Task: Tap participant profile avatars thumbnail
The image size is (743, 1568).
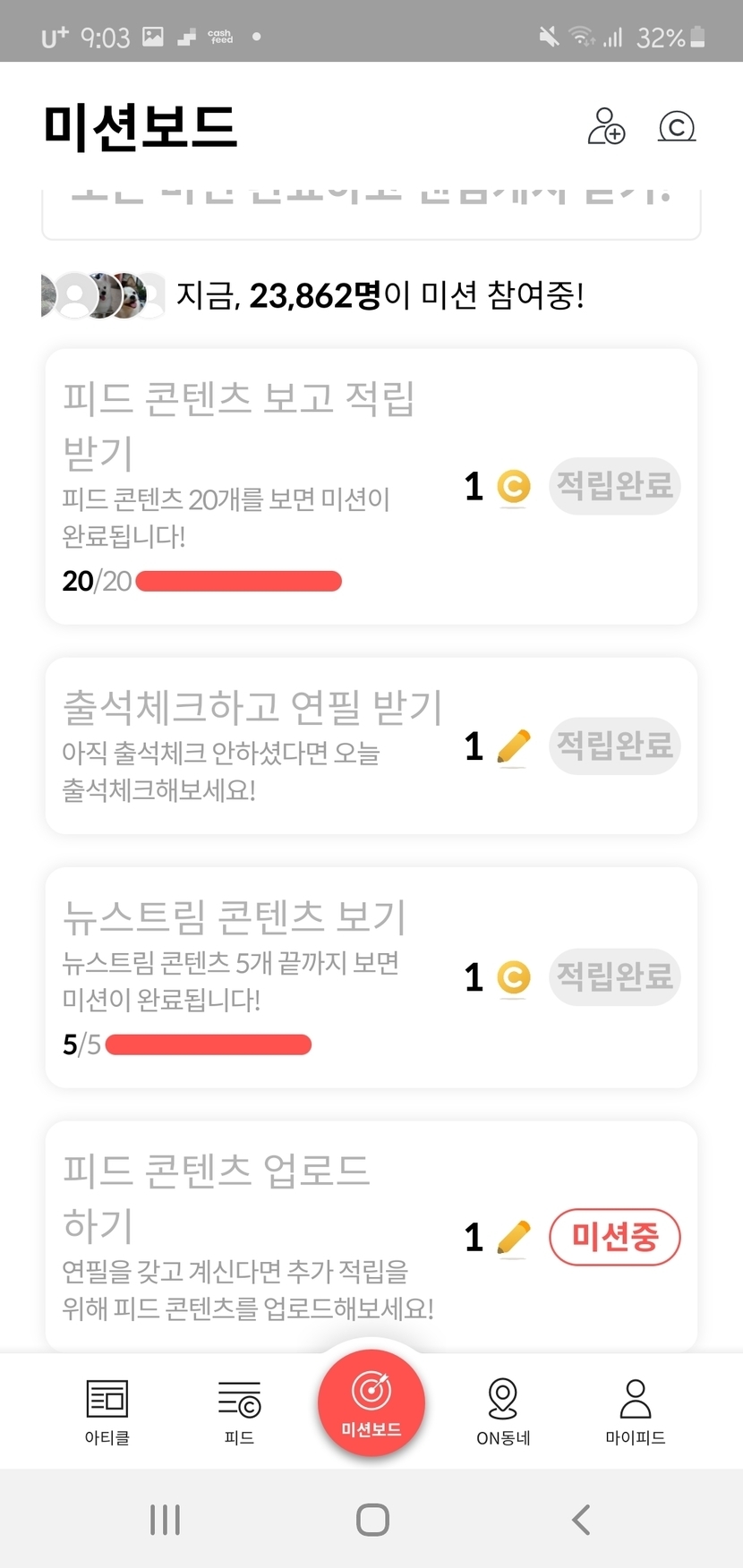Action: (103, 295)
